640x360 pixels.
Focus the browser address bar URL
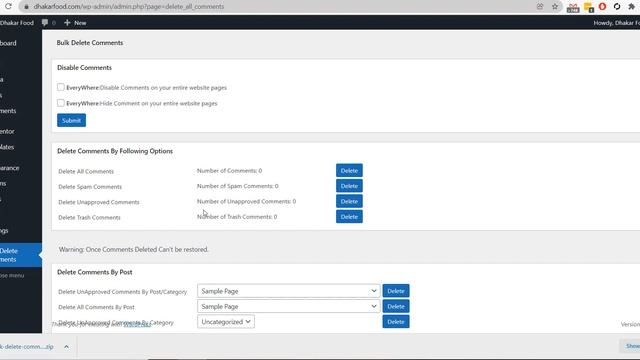click(x=129, y=7)
